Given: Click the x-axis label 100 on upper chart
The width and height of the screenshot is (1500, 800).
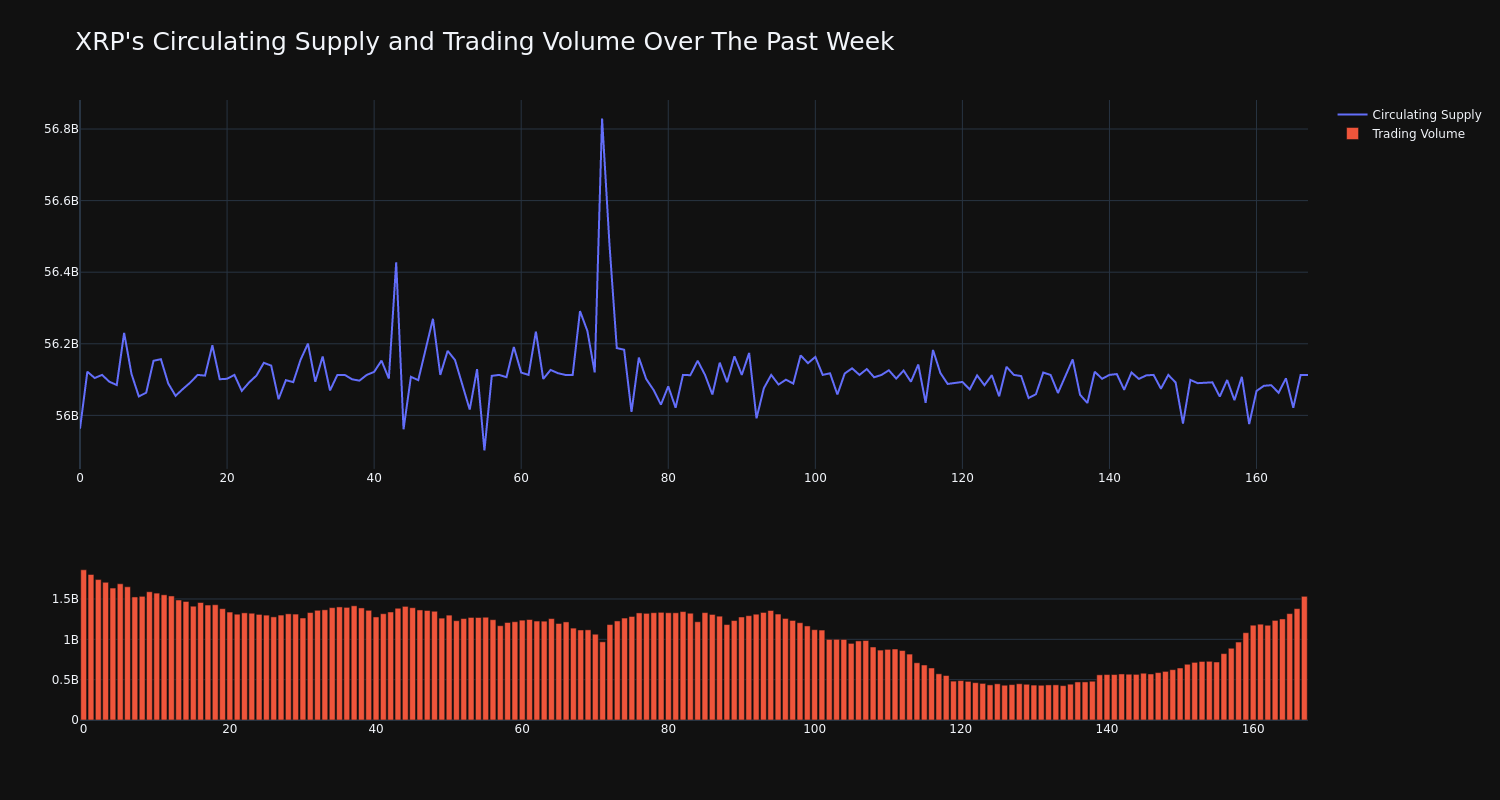Looking at the screenshot, I should (815, 478).
